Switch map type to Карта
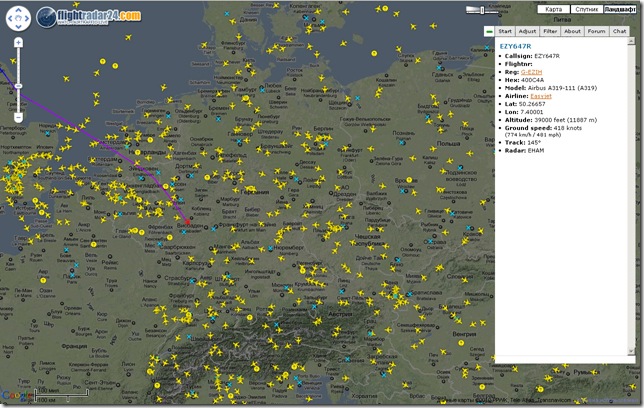Screen dimensions: 644x408 pyautogui.click(x=553, y=9)
